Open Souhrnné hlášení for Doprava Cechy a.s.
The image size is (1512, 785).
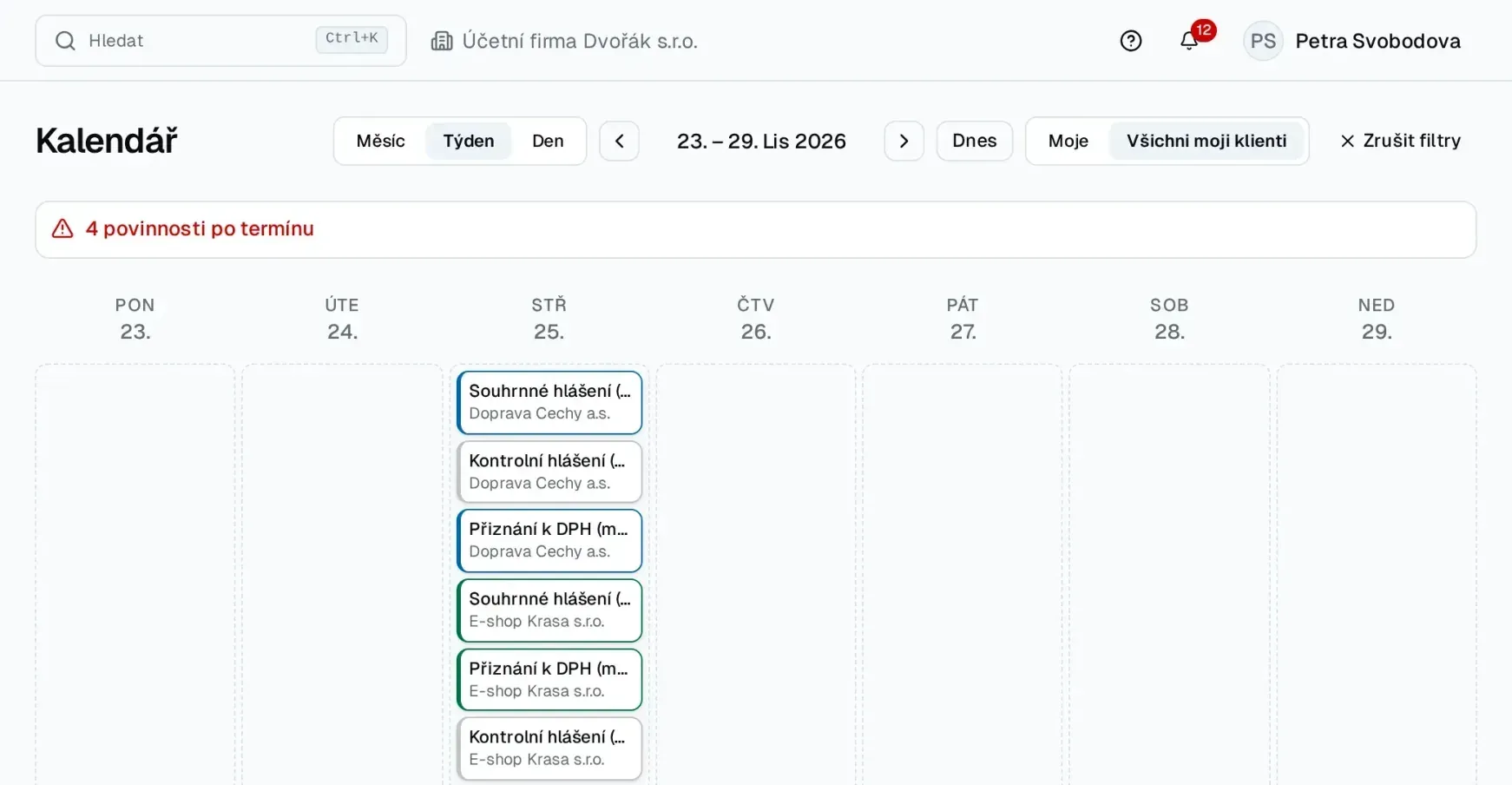549,402
